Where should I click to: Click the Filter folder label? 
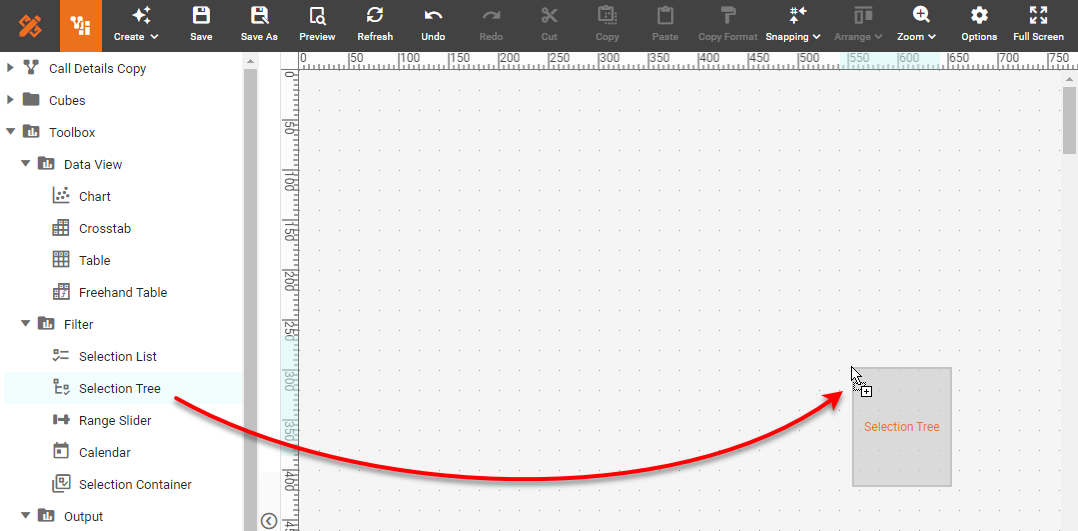click(x=78, y=325)
